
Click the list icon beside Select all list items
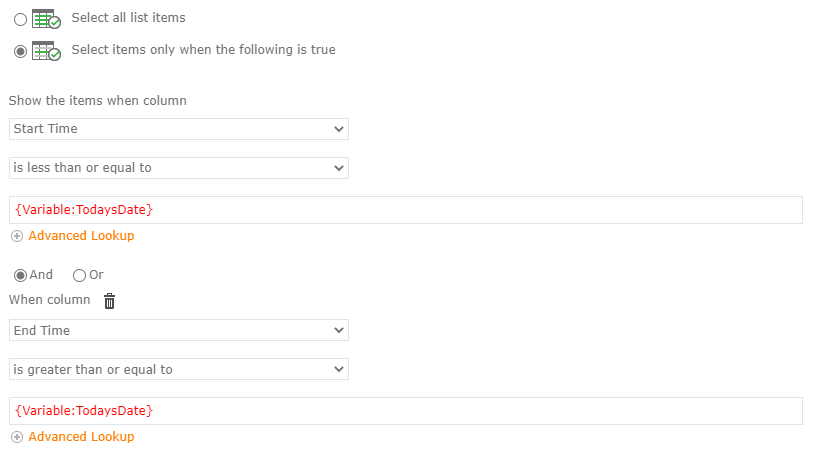point(46,19)
